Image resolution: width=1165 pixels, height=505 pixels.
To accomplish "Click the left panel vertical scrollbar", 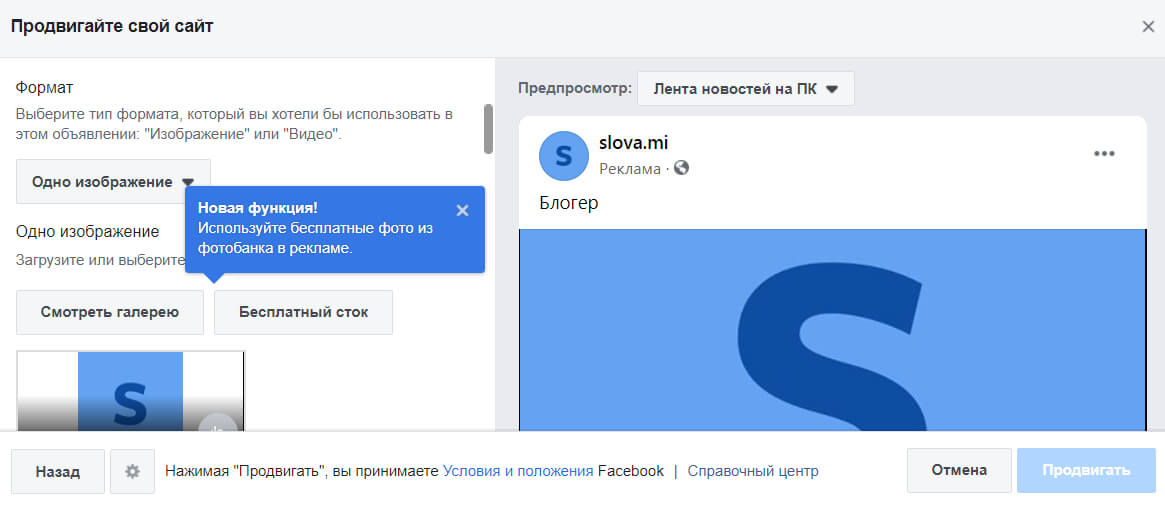I will pos(488,128).
